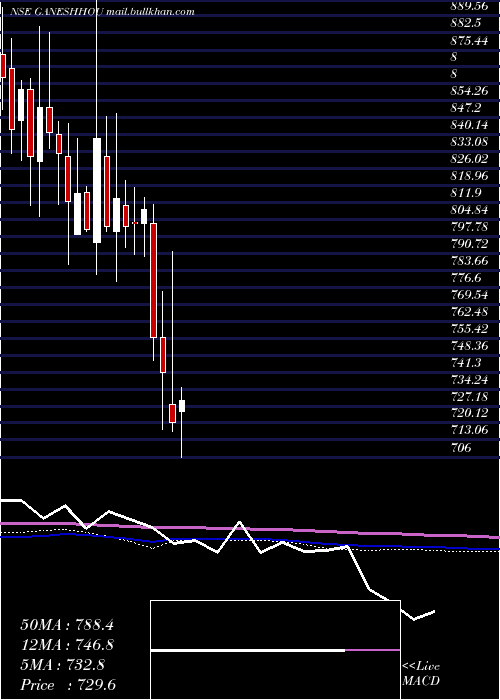Select the 776.6 price axis label

pos(466,278)
